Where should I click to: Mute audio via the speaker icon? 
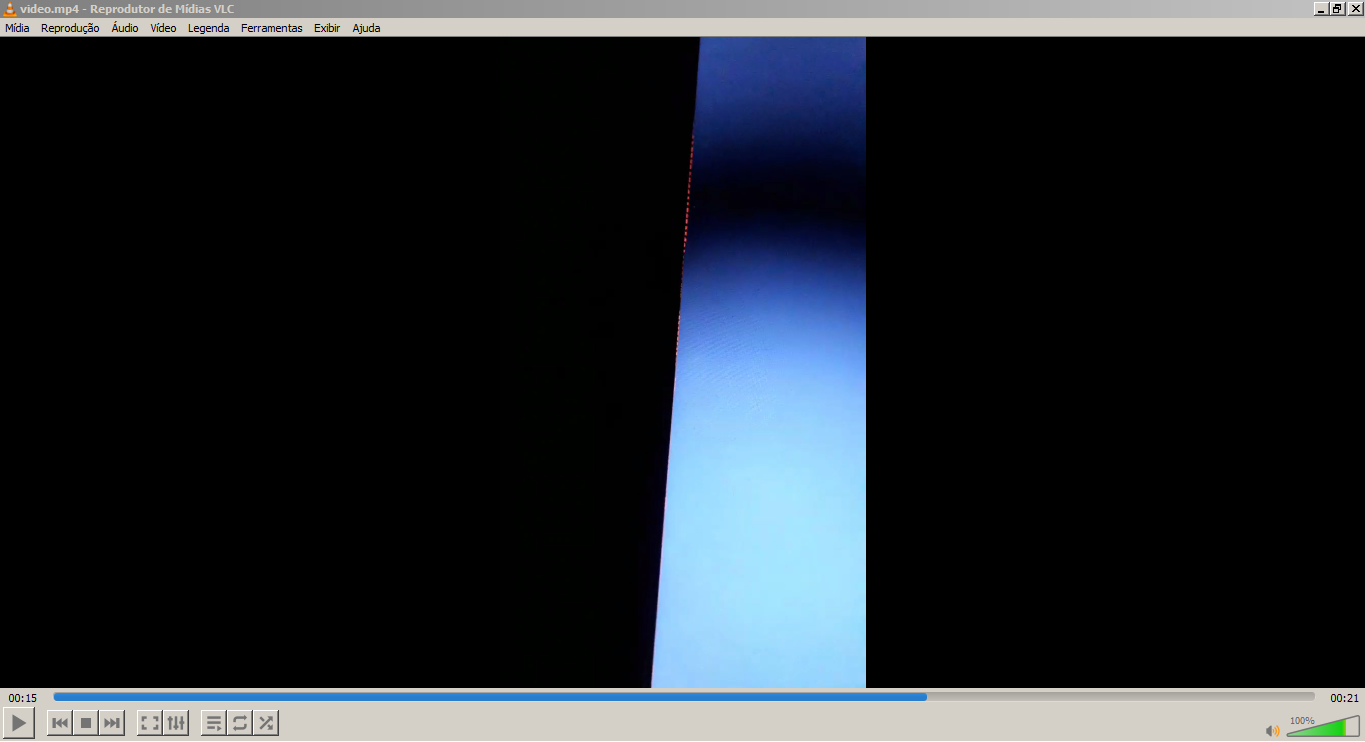tap(1272, 730)
